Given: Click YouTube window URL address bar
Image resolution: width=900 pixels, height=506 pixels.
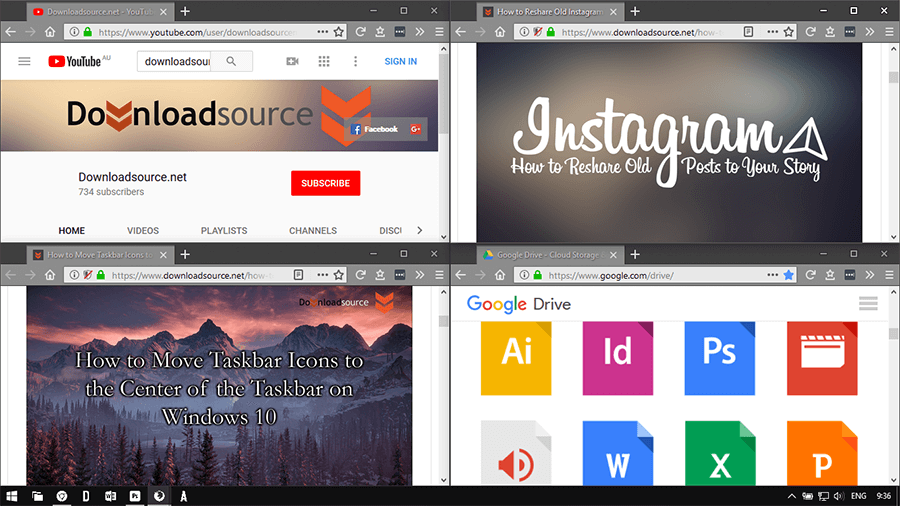Looking at the screenshot, I should pos(195,32).
